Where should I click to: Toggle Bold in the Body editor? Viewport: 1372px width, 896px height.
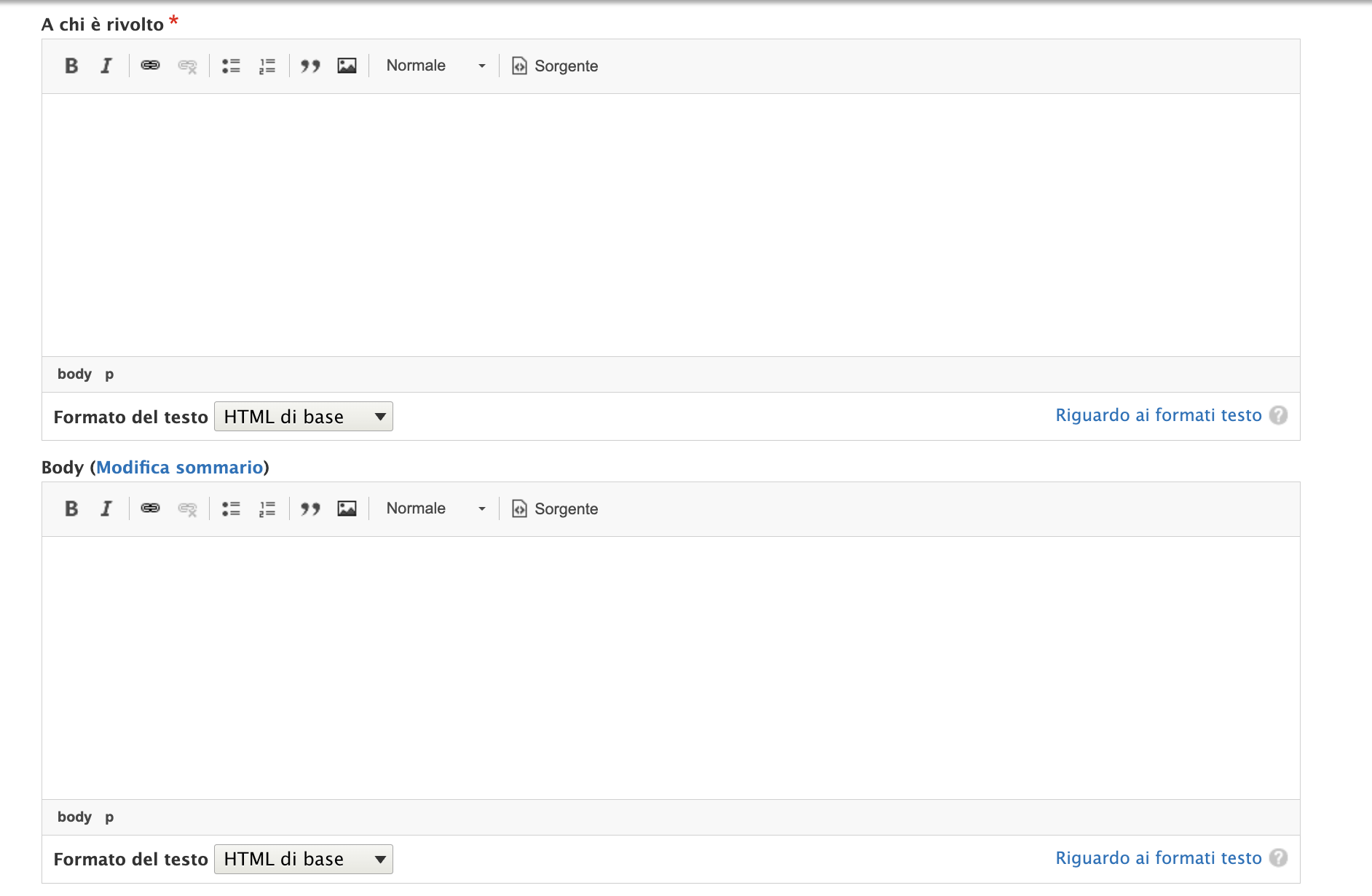tap(71, 508)
